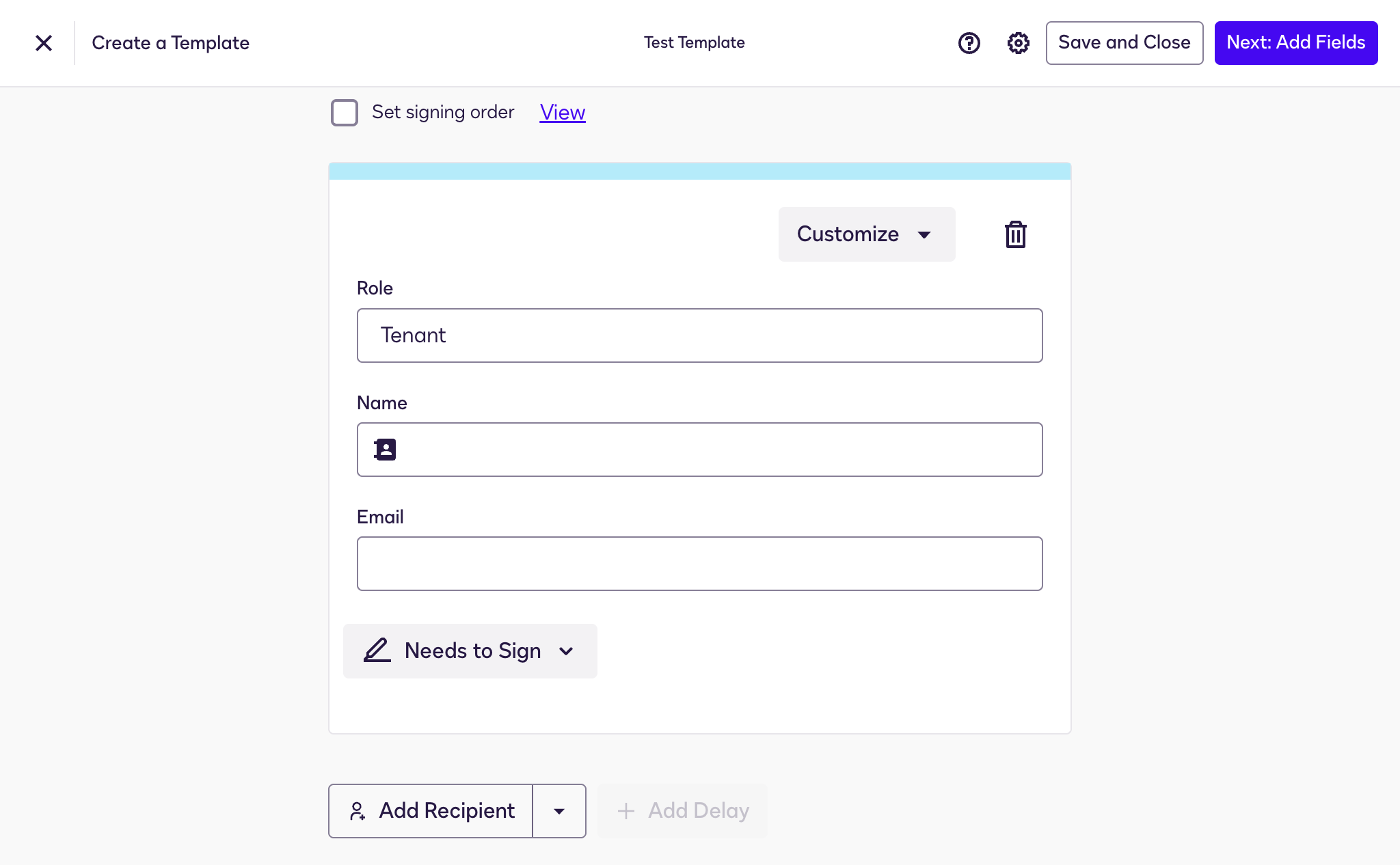Click the X close template icon

[44, 43]
